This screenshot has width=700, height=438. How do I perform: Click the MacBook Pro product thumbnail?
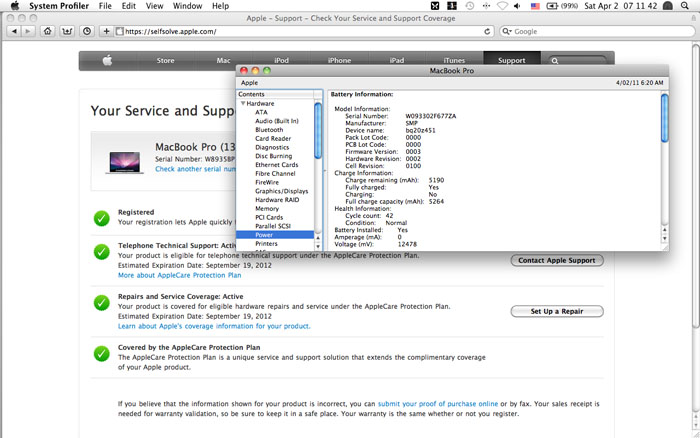pos(125,162)
